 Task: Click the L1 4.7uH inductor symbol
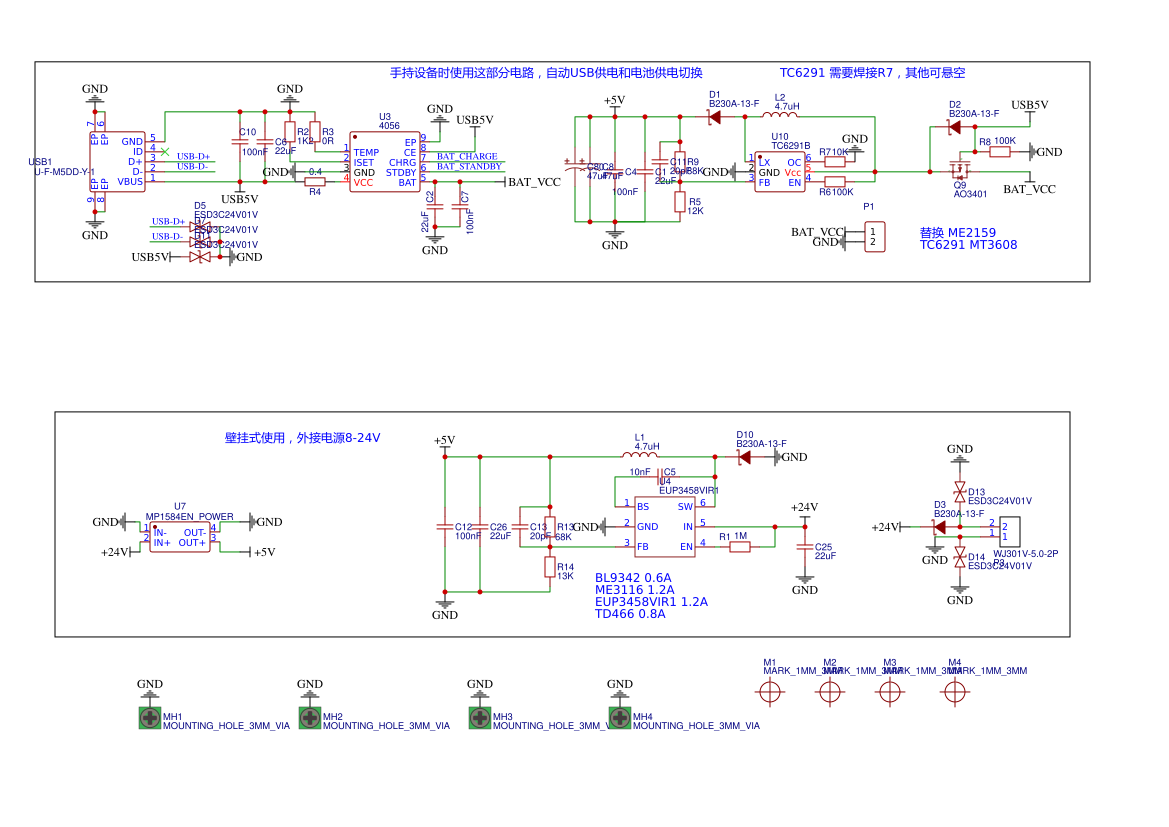tap(640, 456)
